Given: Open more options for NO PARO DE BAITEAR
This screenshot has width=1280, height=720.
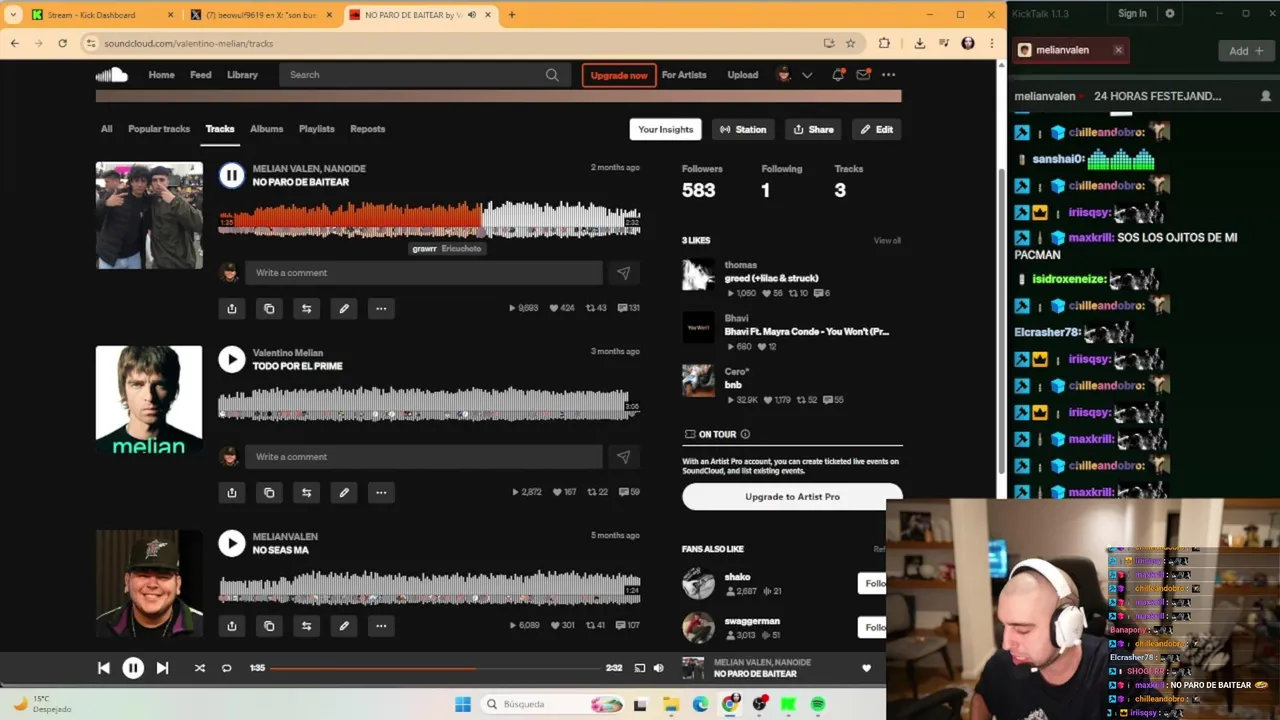Looking at the screenshot, I should click(381, 309).
